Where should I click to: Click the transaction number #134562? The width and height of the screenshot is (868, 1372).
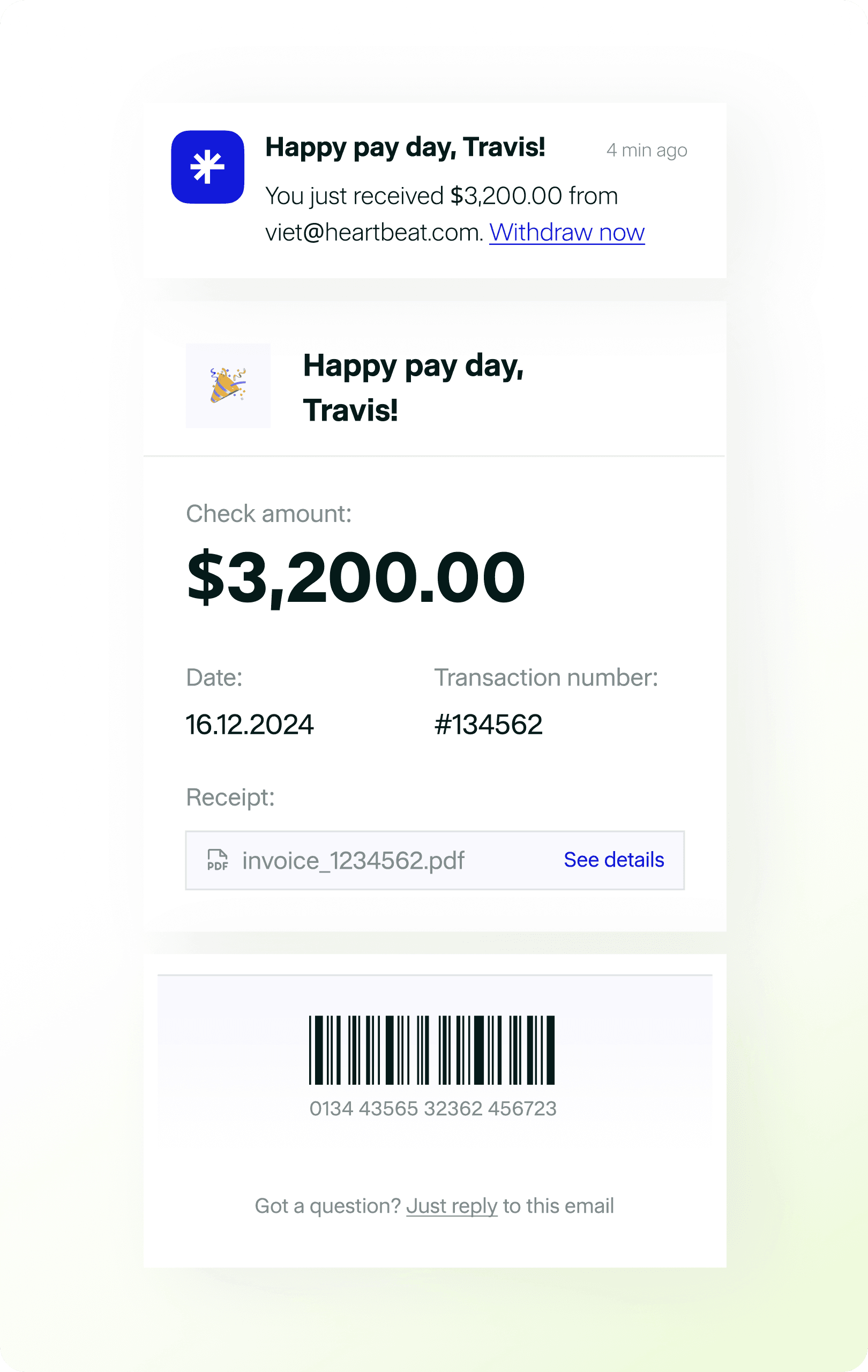[488, 724]
